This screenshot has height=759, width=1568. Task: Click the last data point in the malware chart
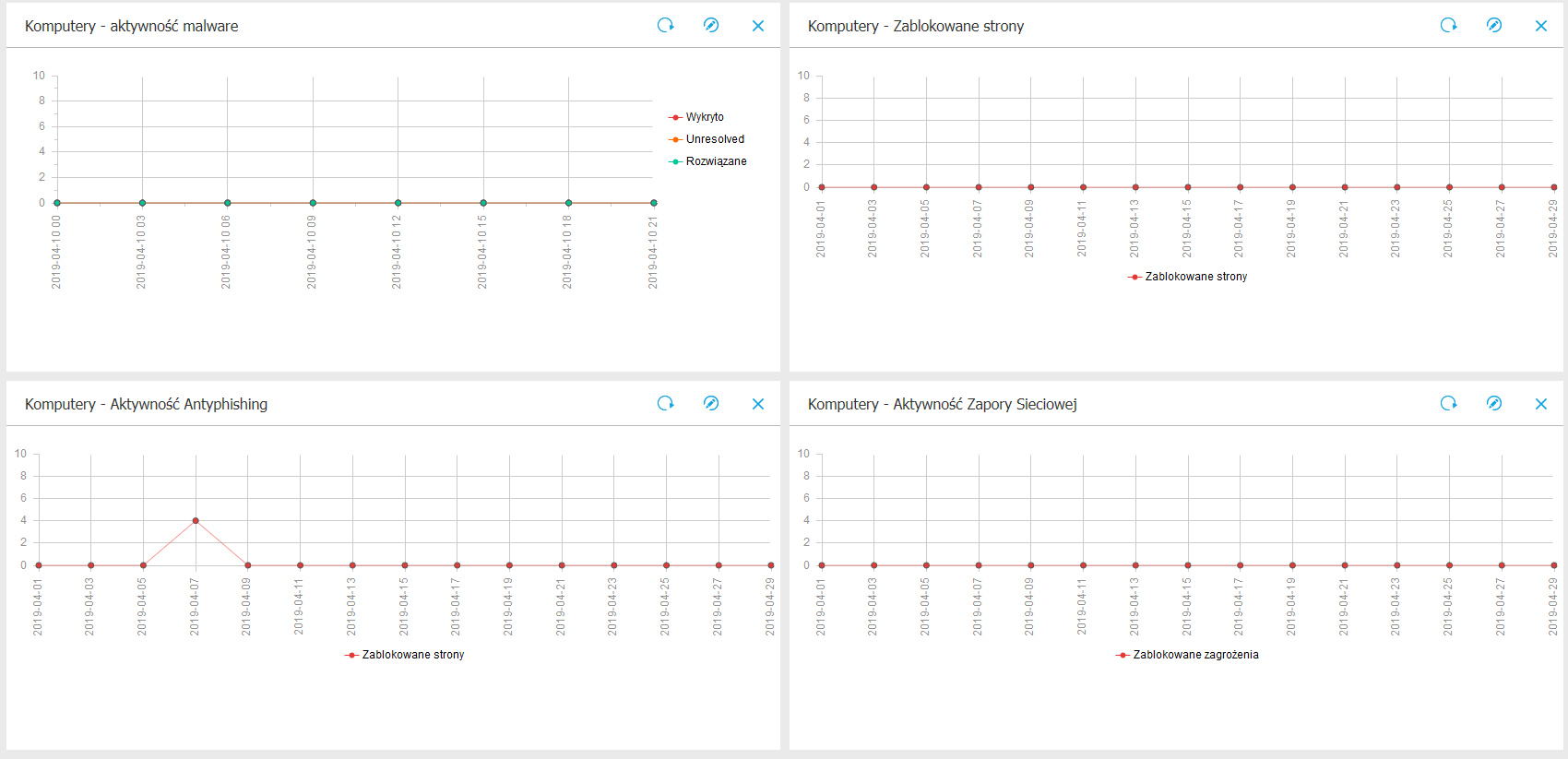coord(653,203)
